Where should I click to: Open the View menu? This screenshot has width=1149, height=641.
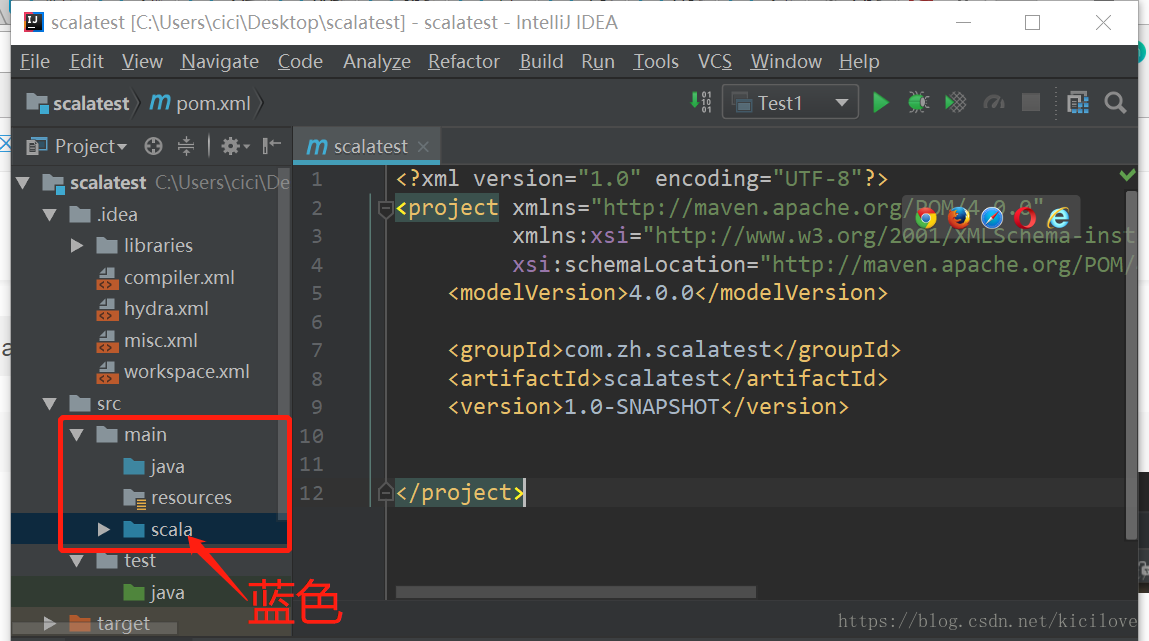[x=142, y=62]
